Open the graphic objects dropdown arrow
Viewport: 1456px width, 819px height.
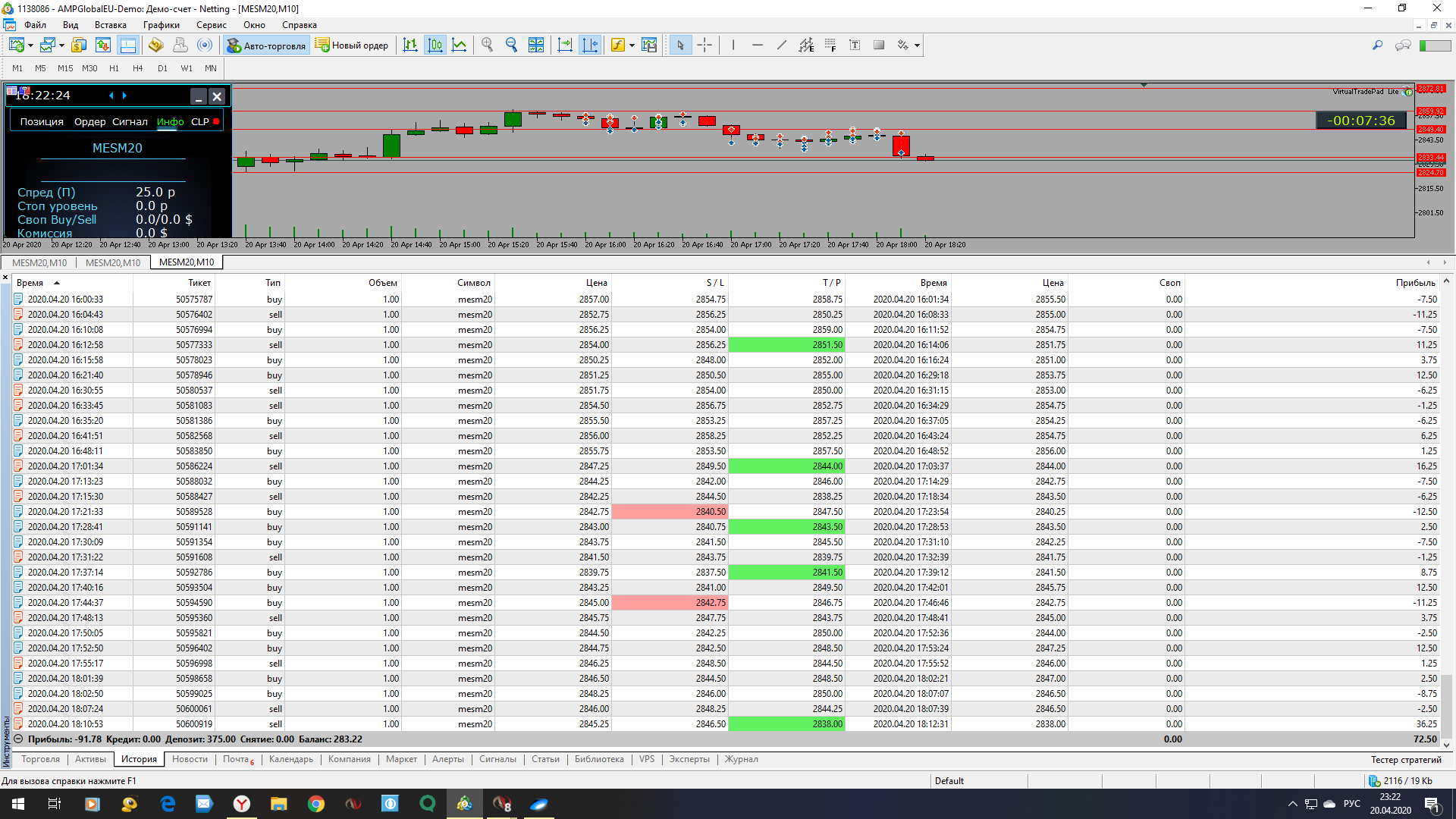(917, 45)
